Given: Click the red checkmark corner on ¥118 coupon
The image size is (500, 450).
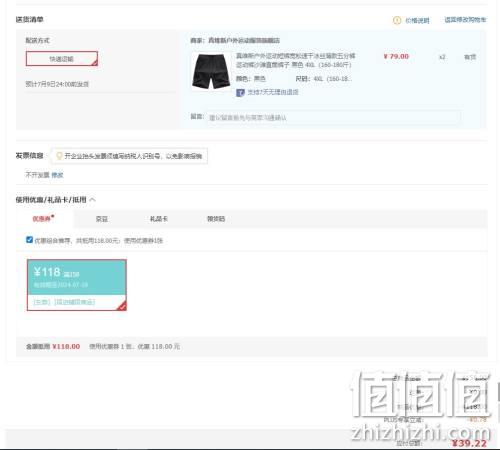Looking at the screenshot, I should point(122,306).
